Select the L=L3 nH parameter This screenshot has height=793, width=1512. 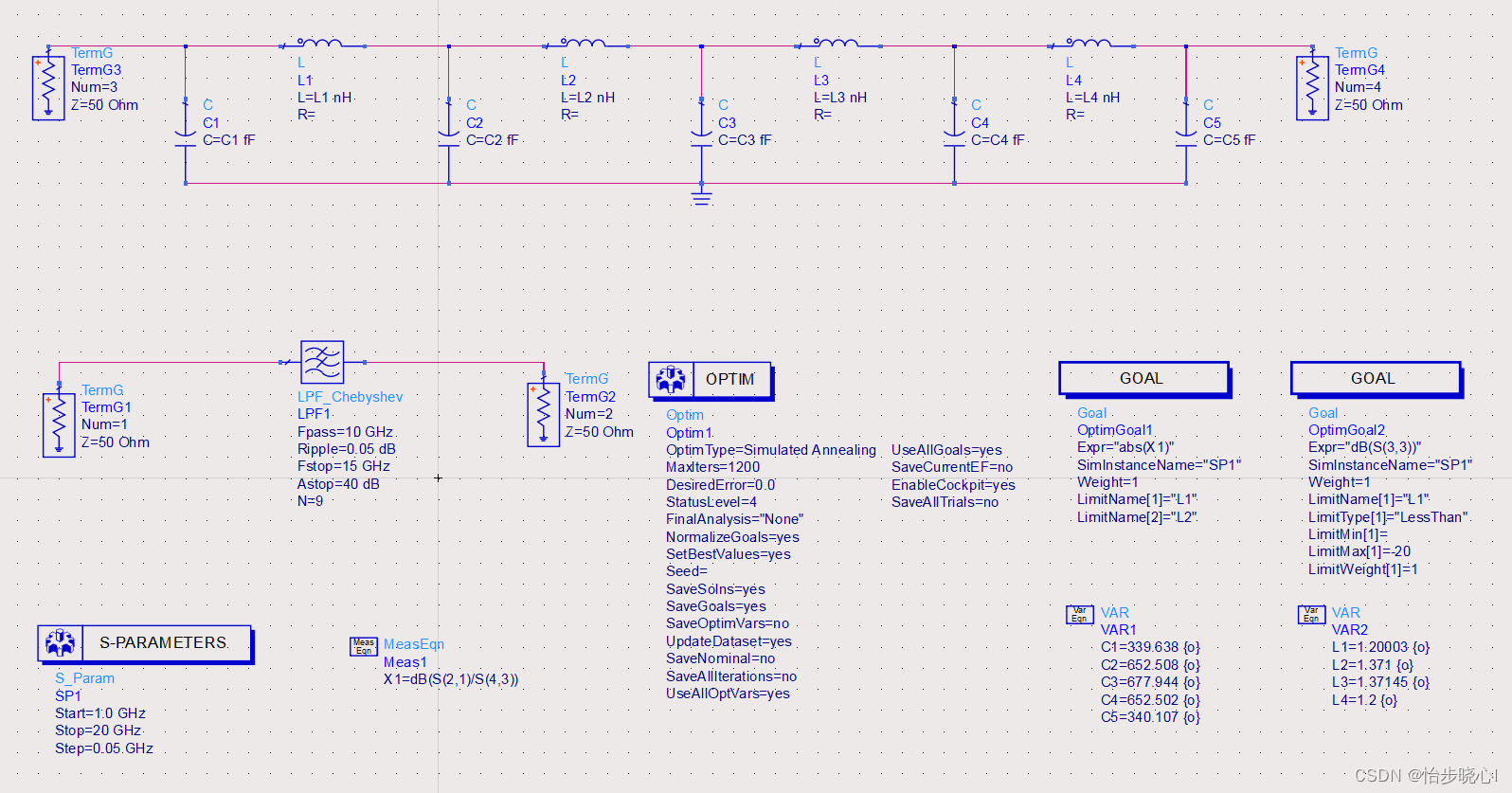(840, 98)
